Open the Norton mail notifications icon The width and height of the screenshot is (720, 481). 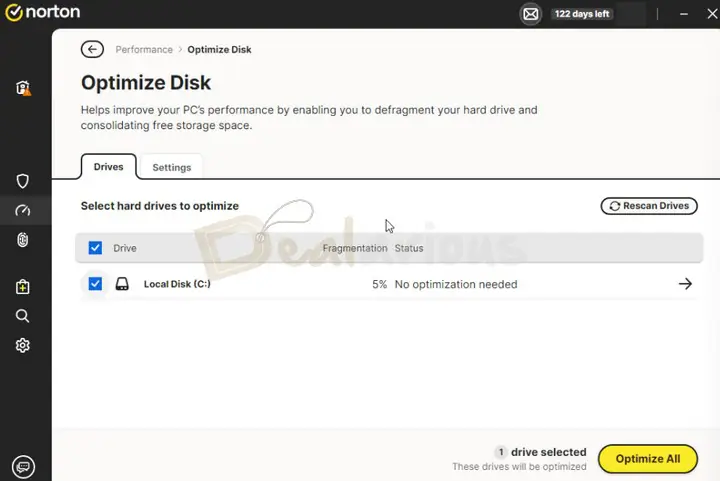pyautogui.click(x=530, y=14)
